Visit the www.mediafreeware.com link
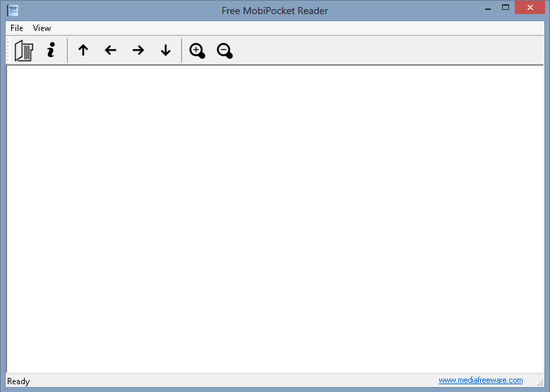The height and width of the screenshot is (392, 550). click(x=481, y=380)
